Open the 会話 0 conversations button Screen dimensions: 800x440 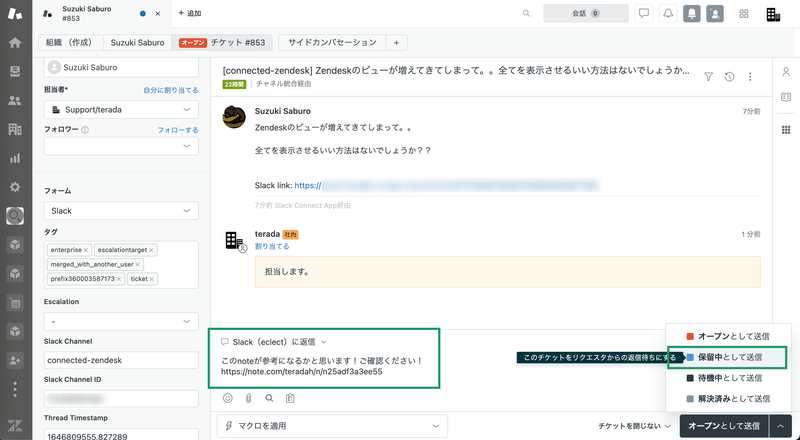pyautogui.click(x=586, y=13)
